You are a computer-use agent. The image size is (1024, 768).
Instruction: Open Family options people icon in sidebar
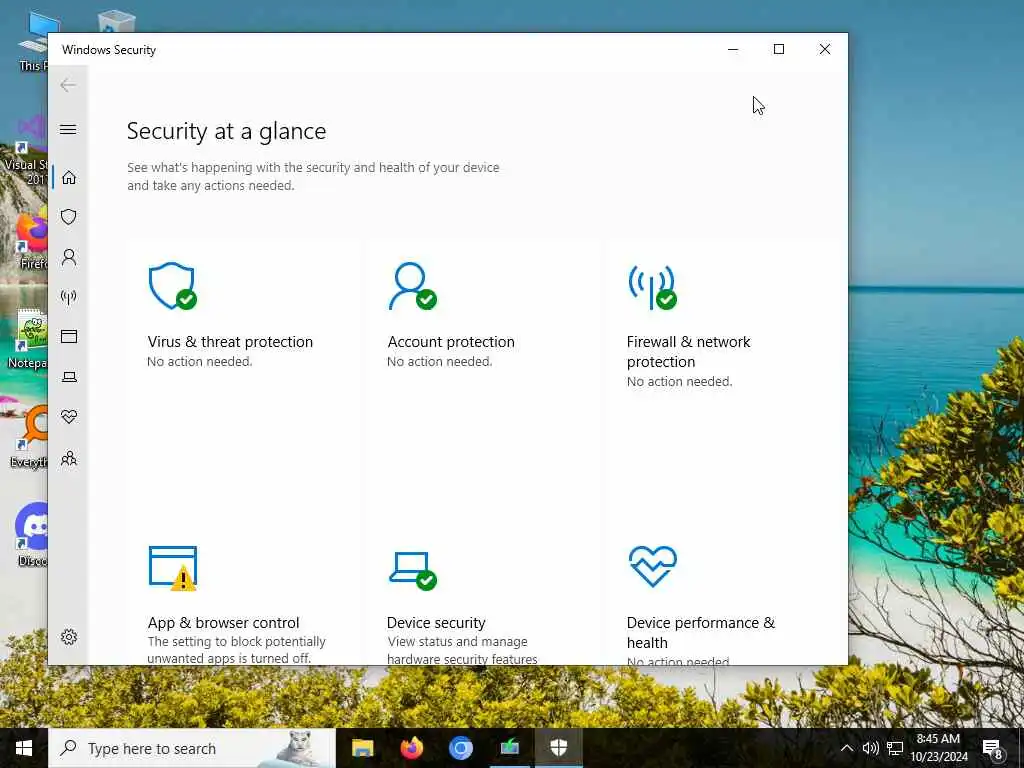tap(69, 458)
